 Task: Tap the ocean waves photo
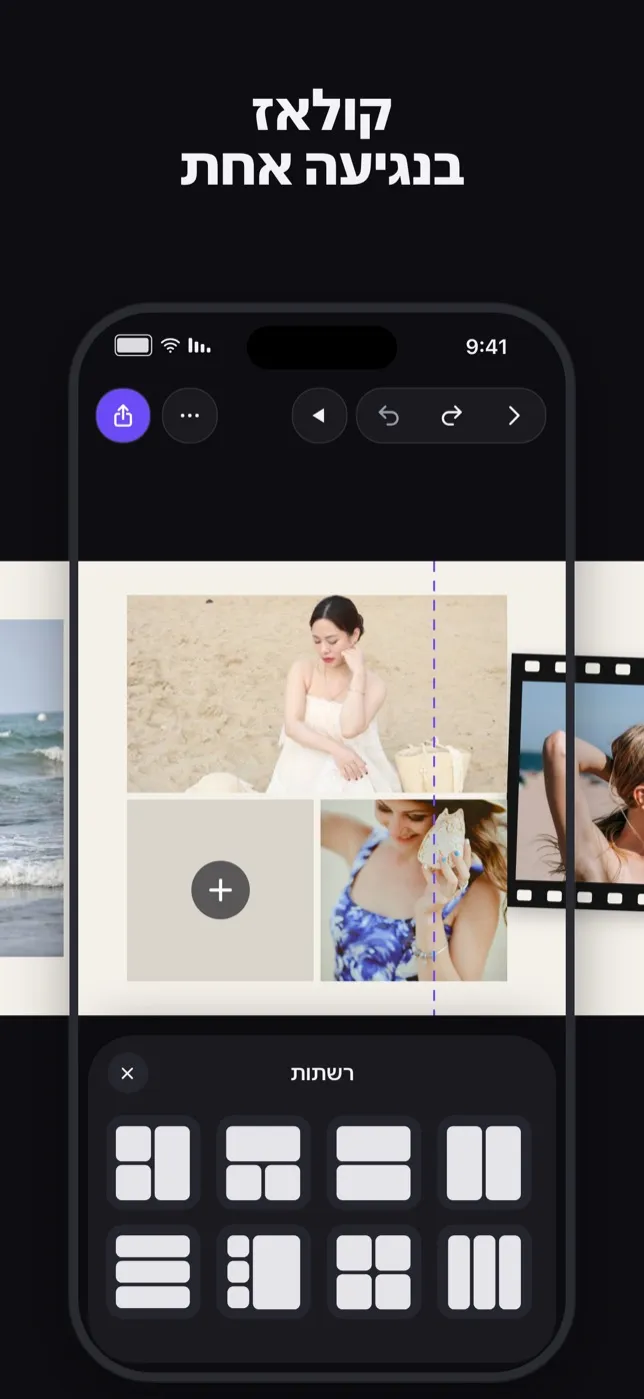click(31, 788)
